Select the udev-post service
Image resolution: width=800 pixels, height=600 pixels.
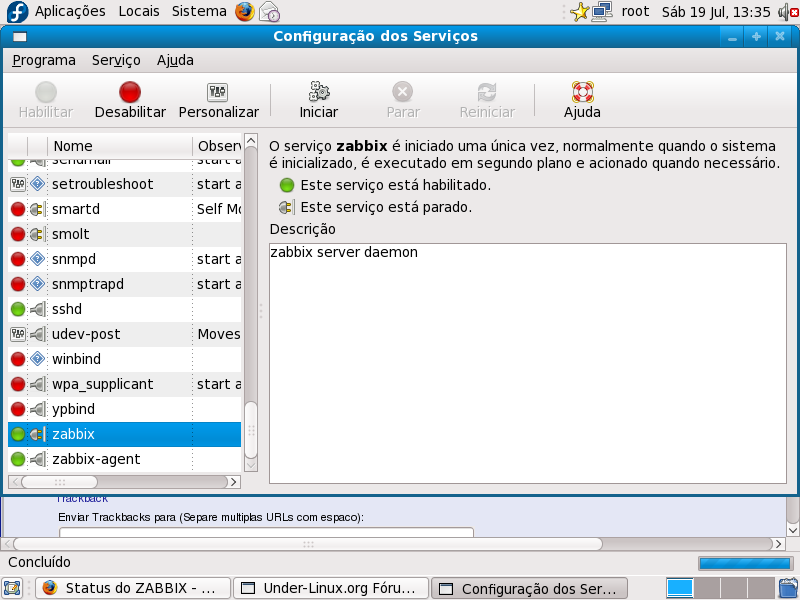124,334
